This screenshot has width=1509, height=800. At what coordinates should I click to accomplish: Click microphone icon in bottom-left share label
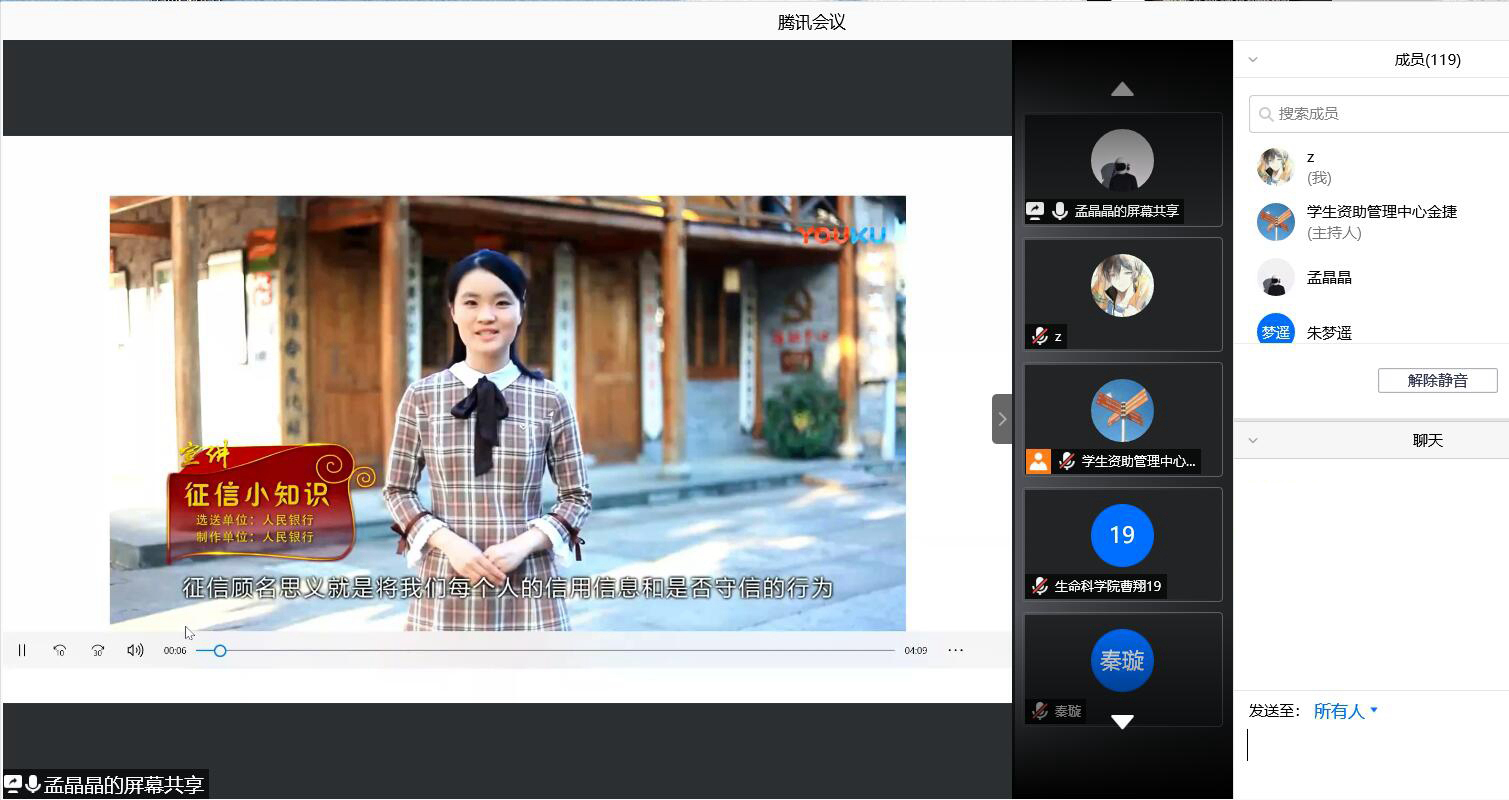coord(33,785)
